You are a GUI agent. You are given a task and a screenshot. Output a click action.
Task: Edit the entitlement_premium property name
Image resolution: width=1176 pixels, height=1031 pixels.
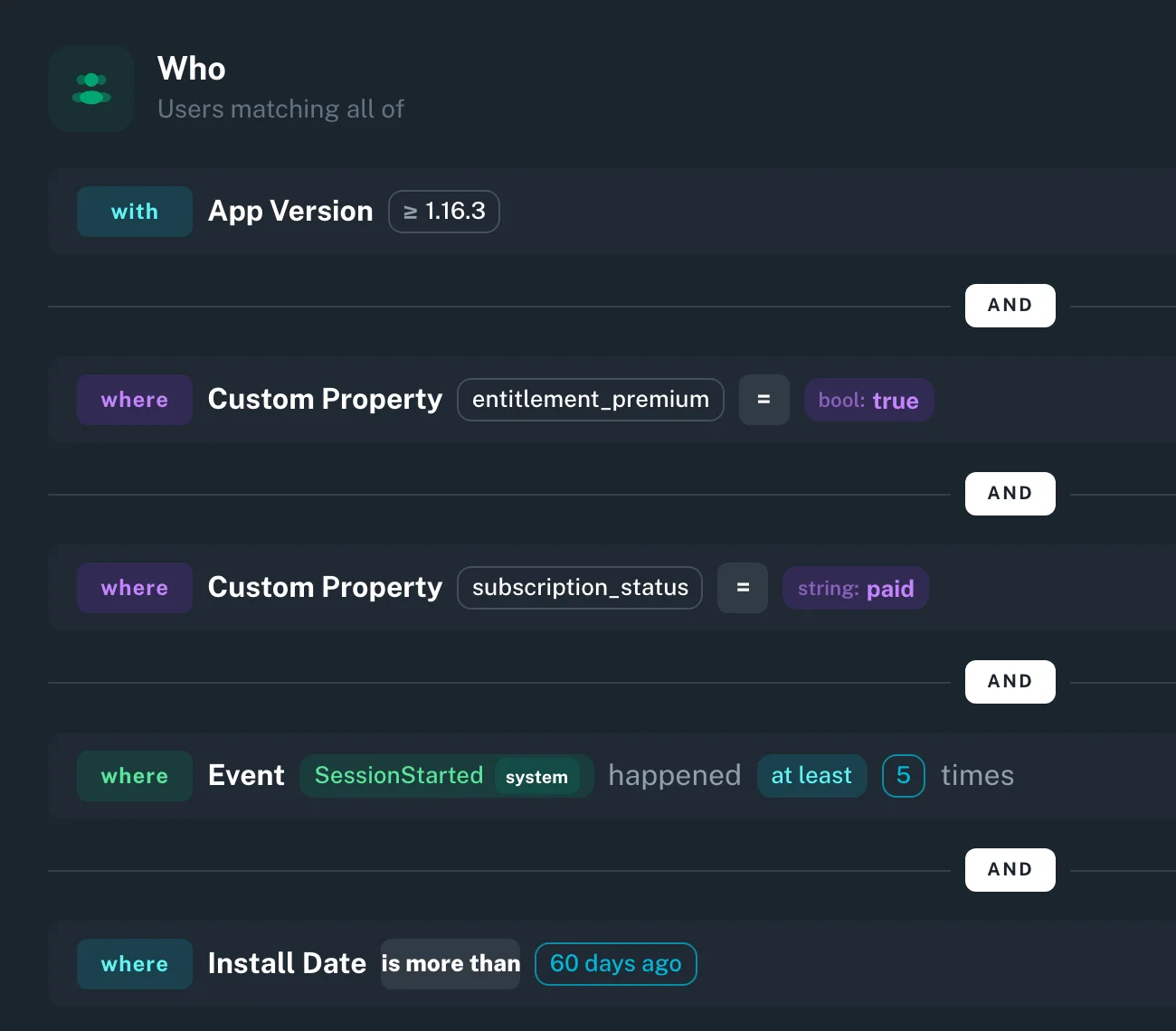tap(591, 400)
